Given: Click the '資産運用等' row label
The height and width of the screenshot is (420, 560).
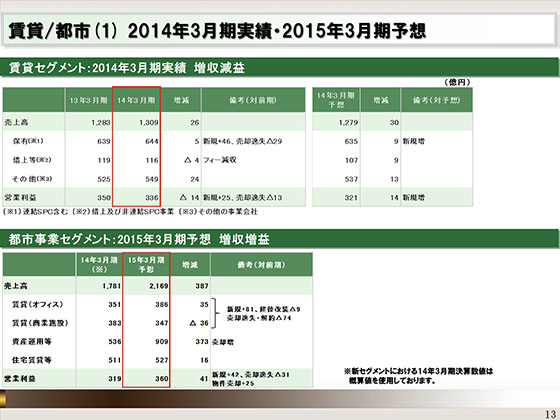Looking at the screenshot, I should (x=32, y=342).
